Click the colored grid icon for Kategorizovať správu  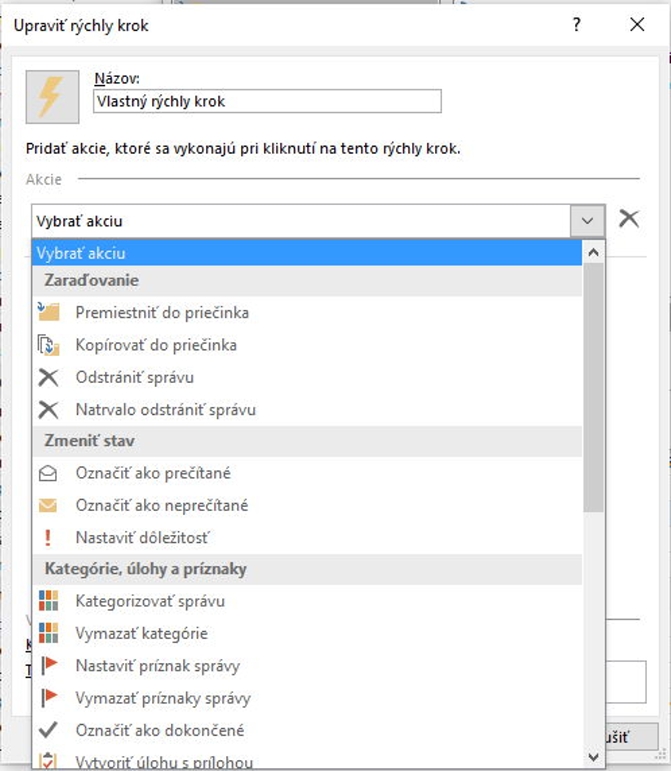pyautogui.click(x=48, y=601)
